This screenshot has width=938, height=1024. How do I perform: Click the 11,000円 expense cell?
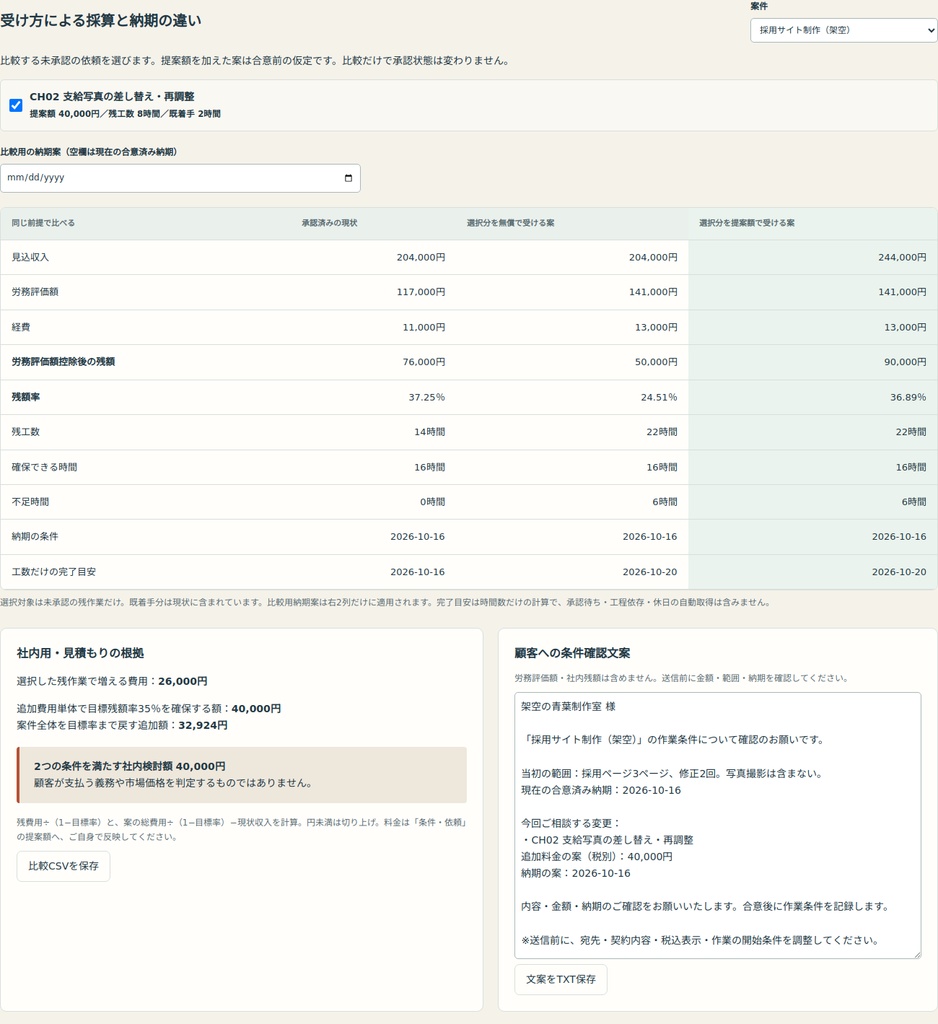pos(424,327)
